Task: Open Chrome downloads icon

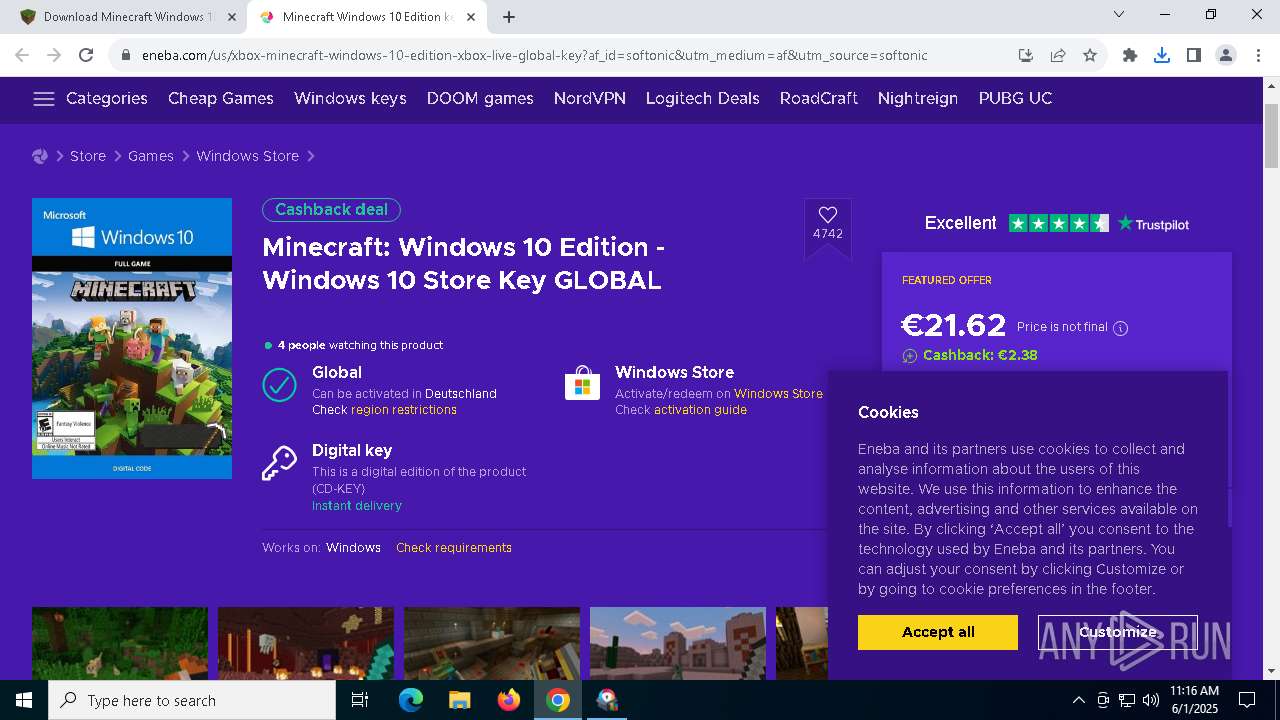Action: coord(1162,55)
